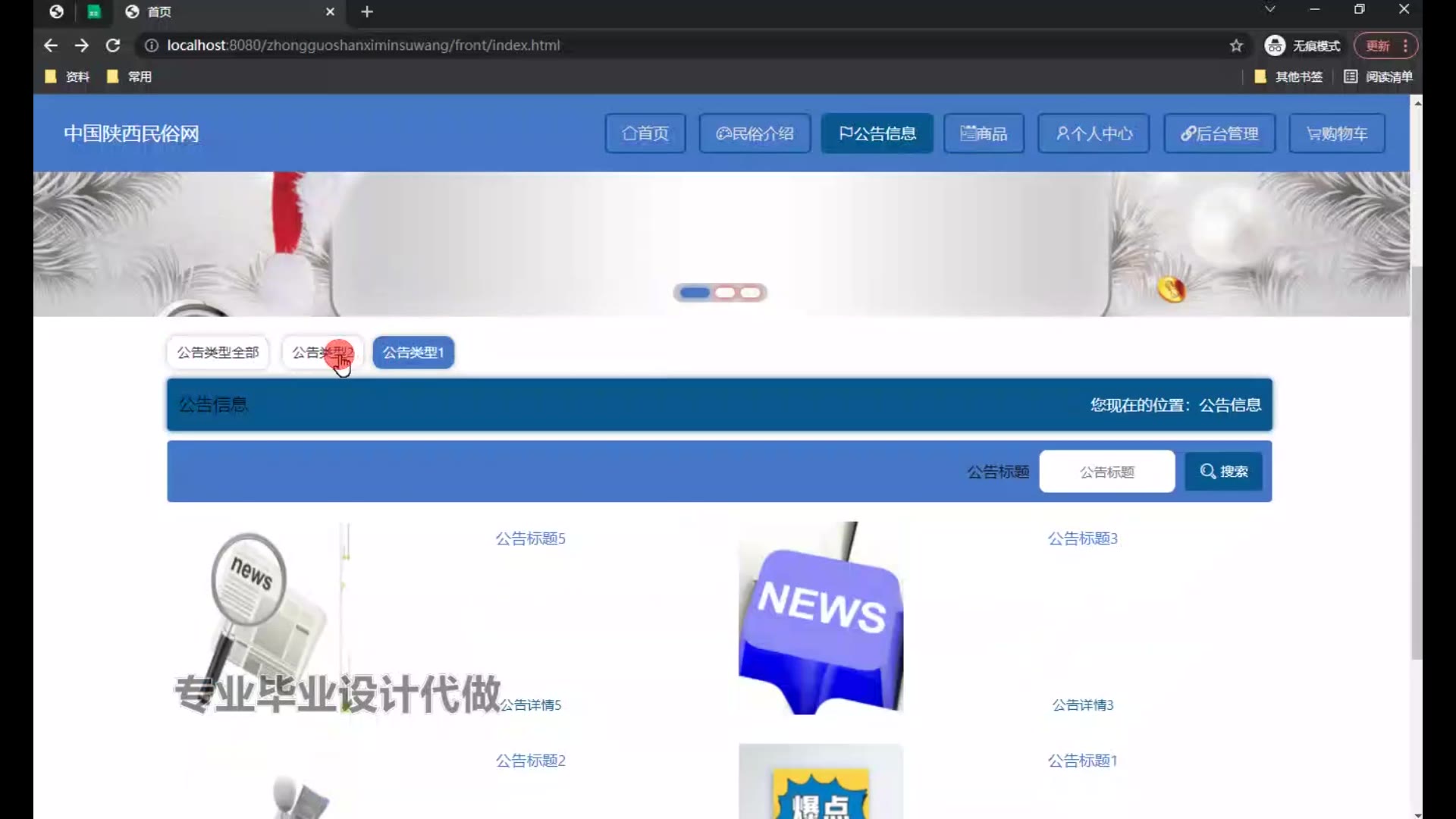The image size is (1456, 819).
Task: Click the scrollbar up arrow
Action: 1417,102
